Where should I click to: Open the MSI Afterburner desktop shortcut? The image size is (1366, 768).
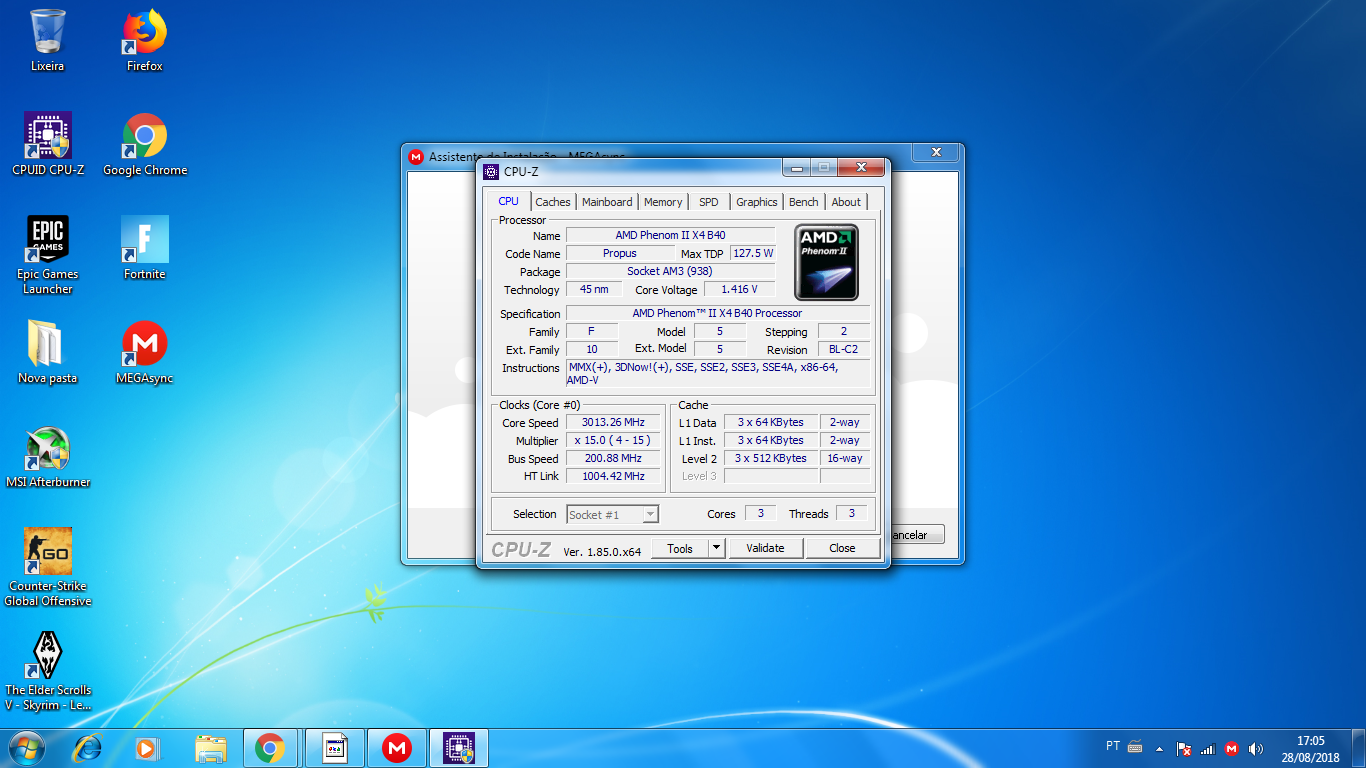point(47,457)
